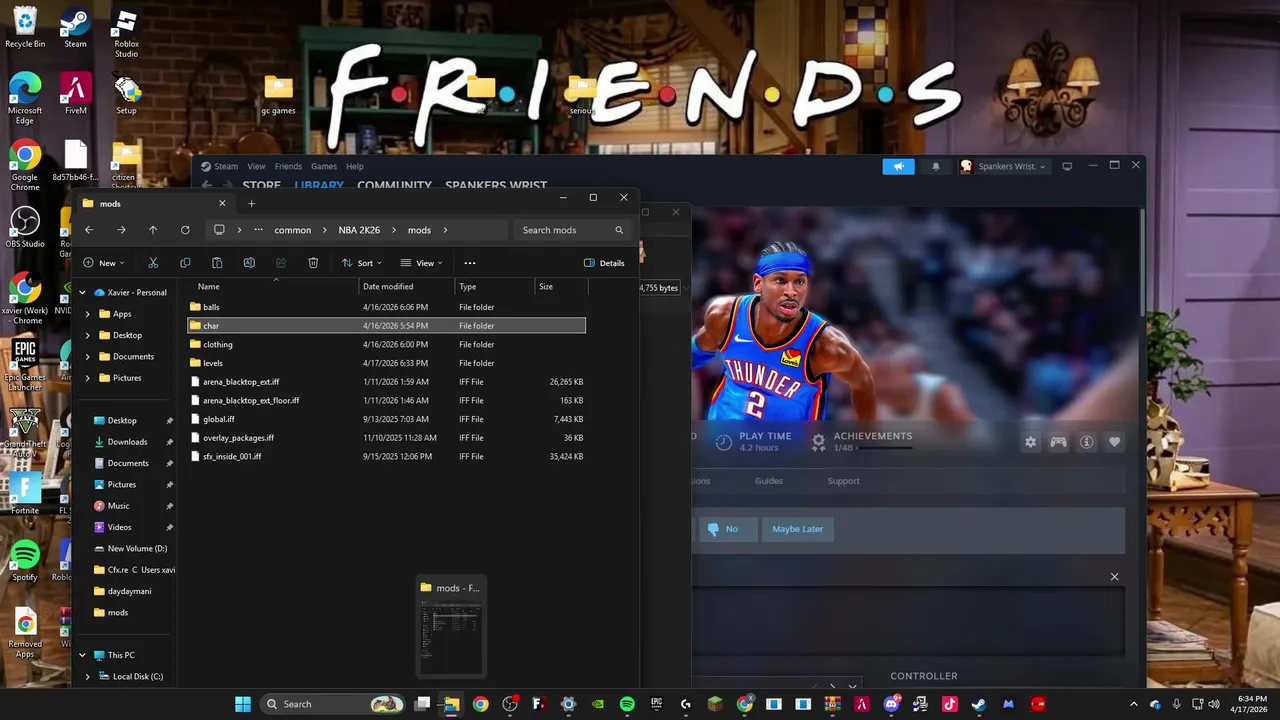Toggle the Details pane in Explorer
The image size is (1280, 720).
(x=604, y=263)
